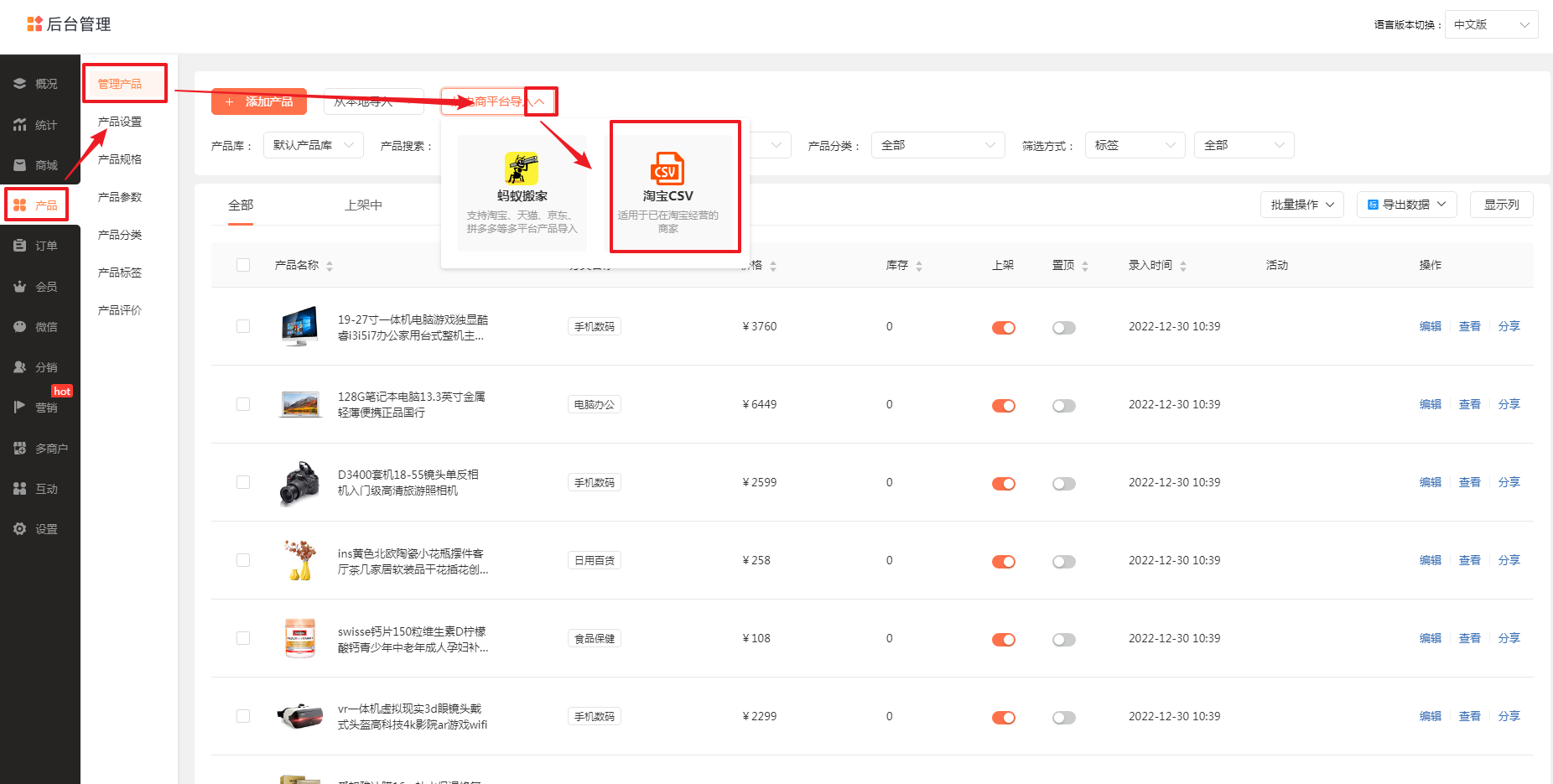Click the plus icon on 添加产品
The height and width of the screenshot is (784, 1553).
click(x=229, y=102)
